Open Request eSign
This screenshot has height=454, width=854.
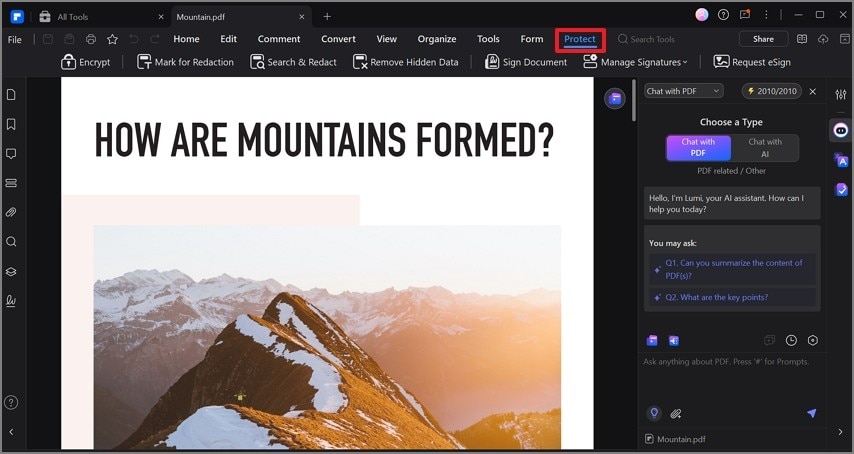[752, 62]
